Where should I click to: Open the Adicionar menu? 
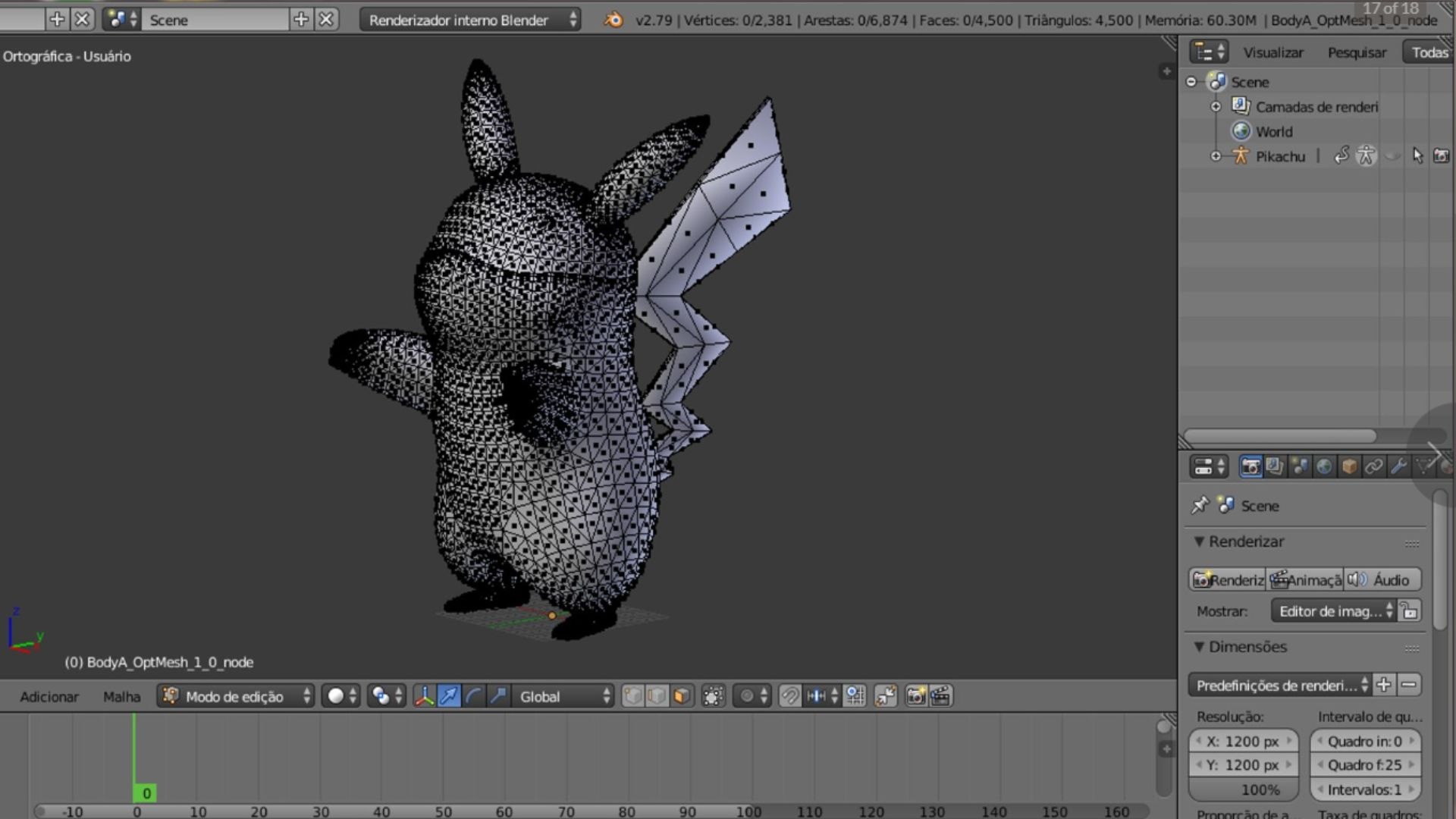[x=49, y=697]
